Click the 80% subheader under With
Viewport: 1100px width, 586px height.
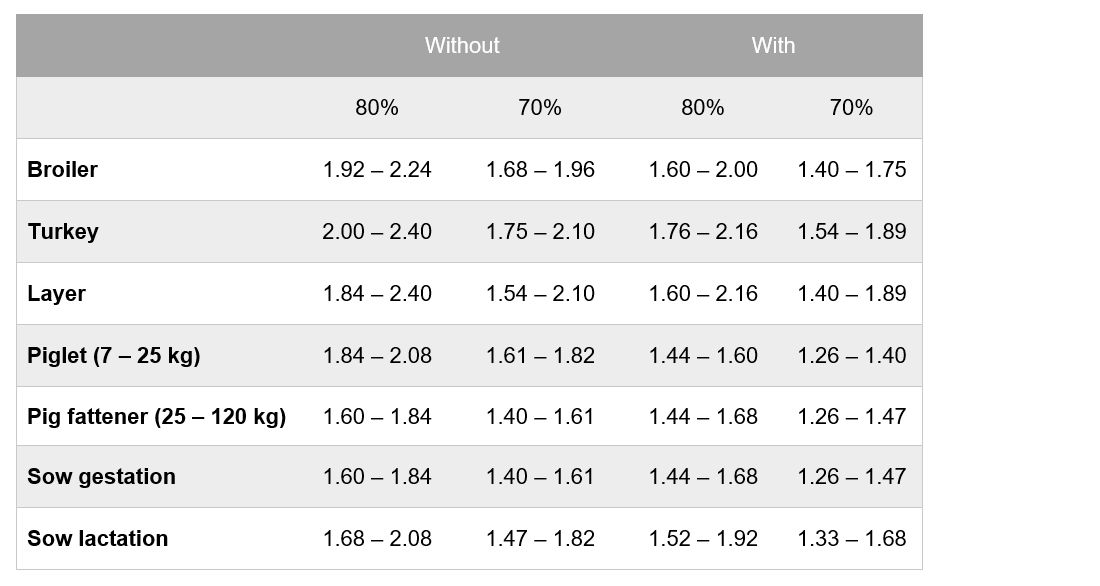click(x=702, y=108)
